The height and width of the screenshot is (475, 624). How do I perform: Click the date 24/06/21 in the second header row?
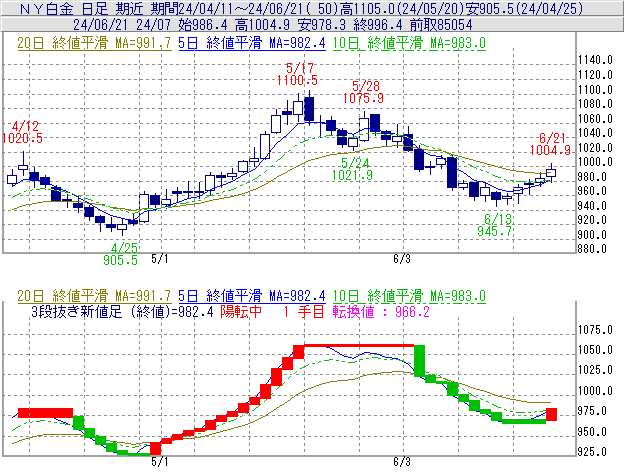100,25
